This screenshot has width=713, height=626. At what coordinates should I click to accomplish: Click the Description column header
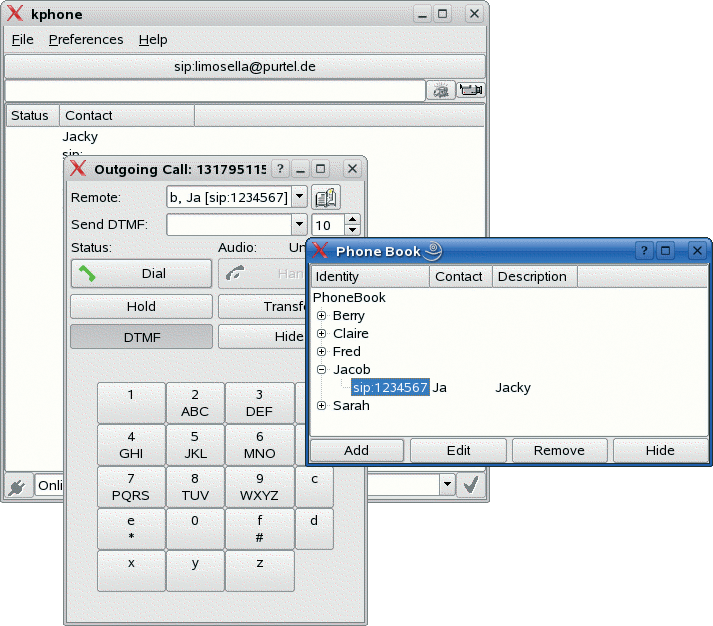click(x=535, y=276)
